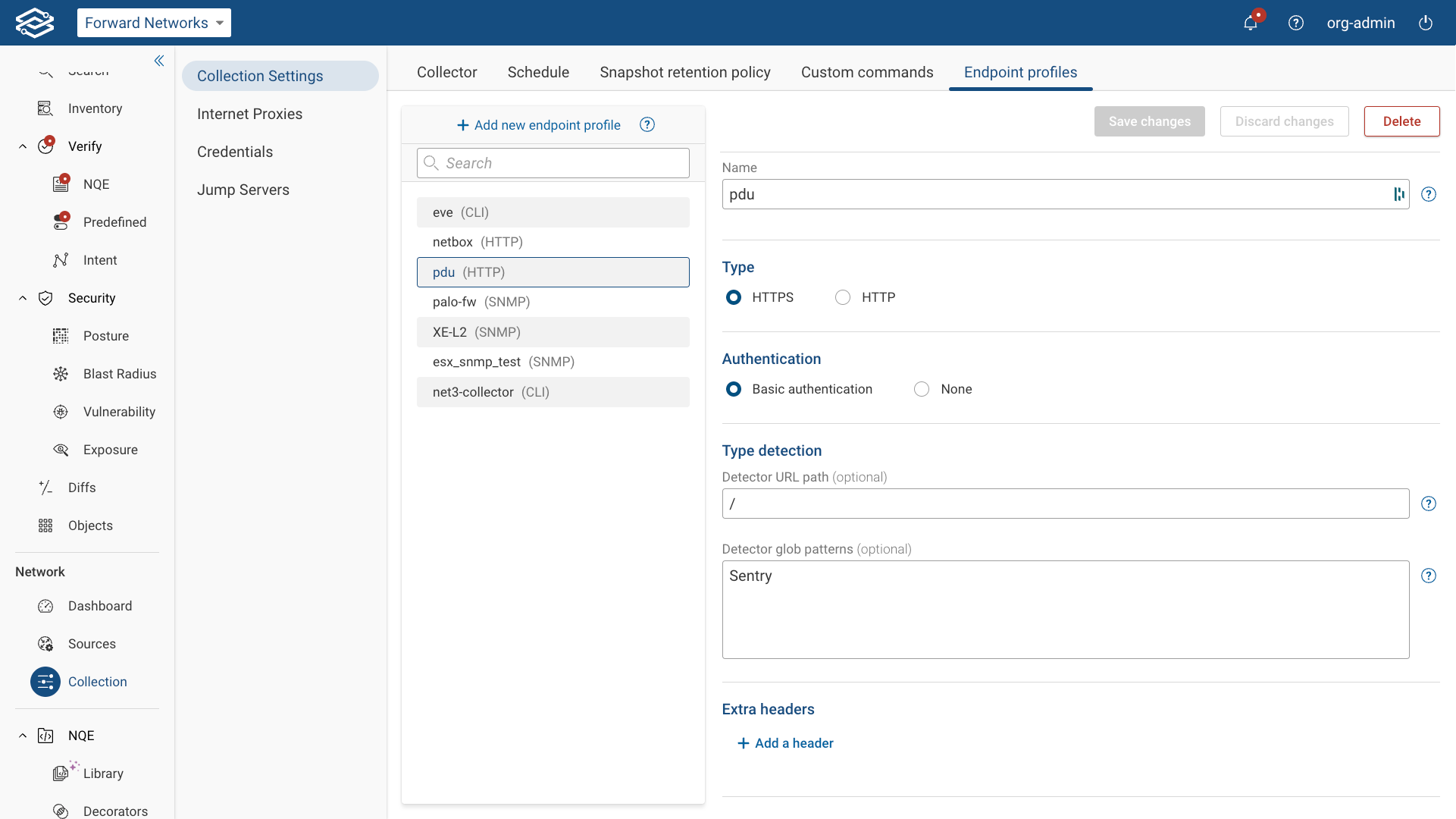Collapse the left navigation with the double-chevron
The height and width of the screenshot is (819, 1456).
(159, 61)
